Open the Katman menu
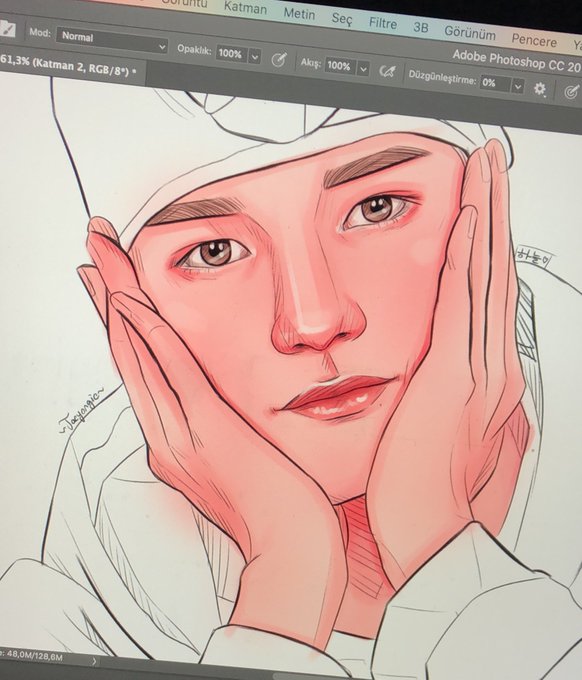This screenshot has height=680, width=582. click(245, 7)
